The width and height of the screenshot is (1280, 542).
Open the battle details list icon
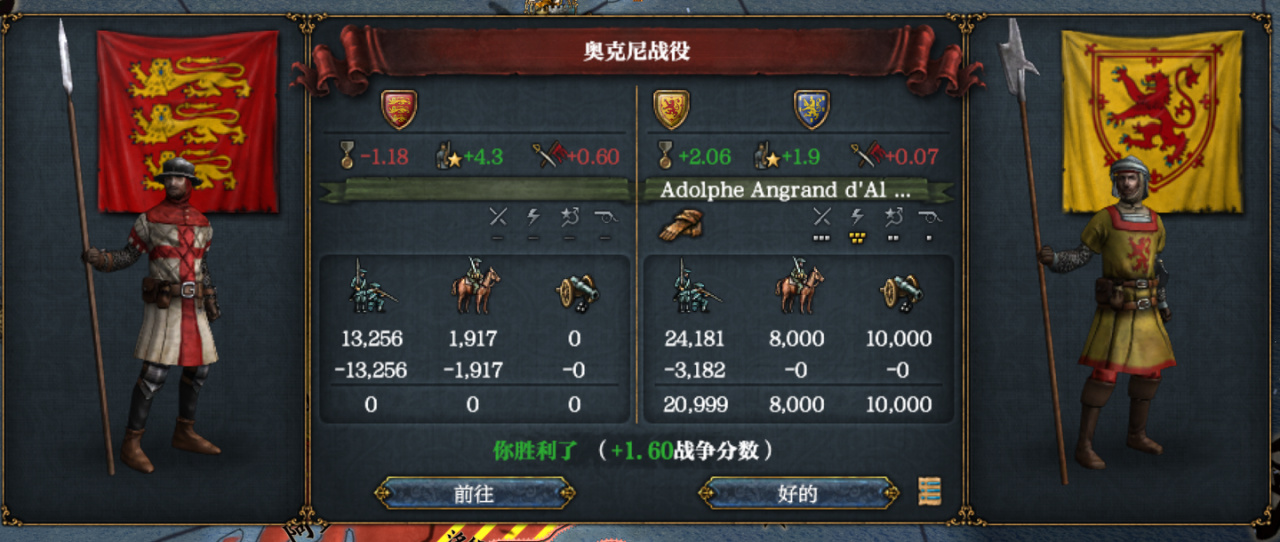tap(930, 491)
